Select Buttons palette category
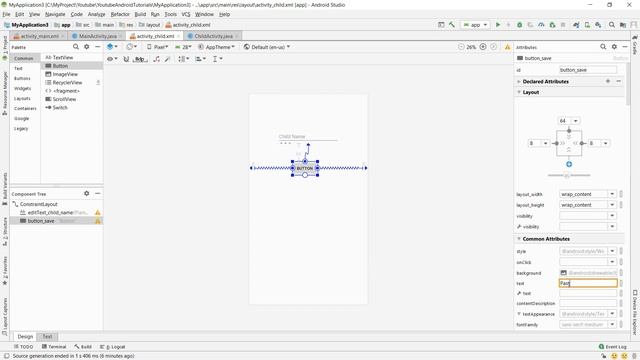The width and height of the screenshot is (640, 360). click(x=22, y=78)
